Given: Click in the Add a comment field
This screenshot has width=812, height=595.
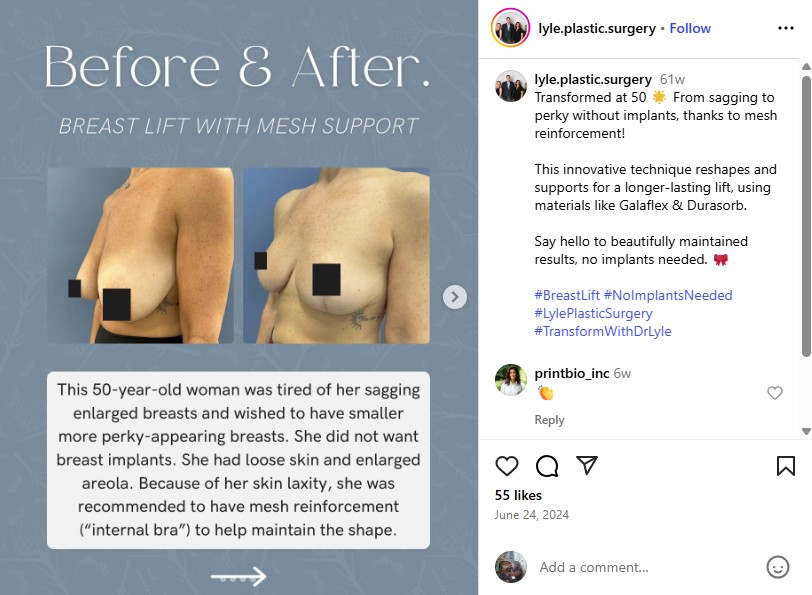Looking at the screenshot, I should [x=647, y=567].
